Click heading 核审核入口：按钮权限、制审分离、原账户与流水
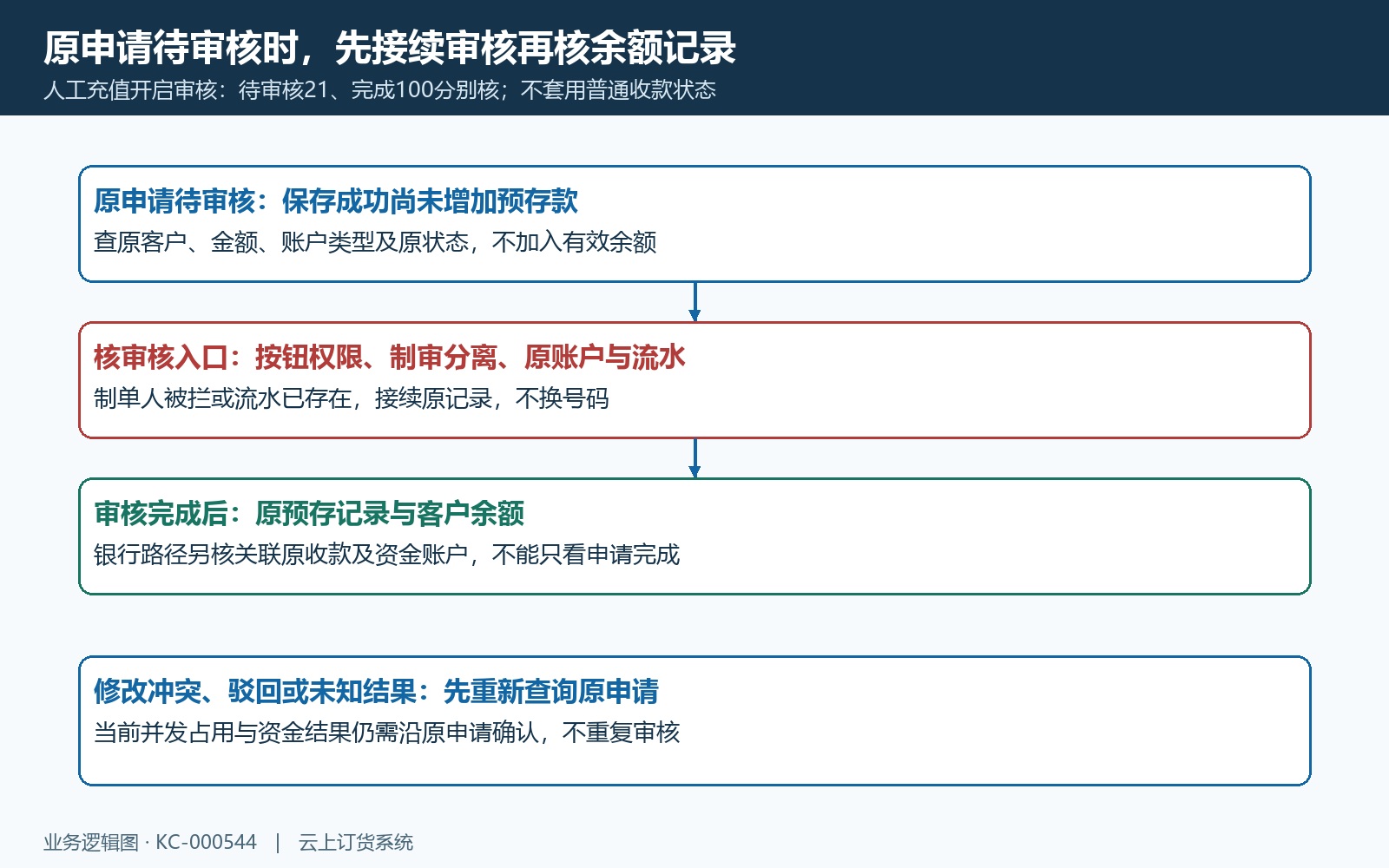The width and height of the screenshot is (1389, 868). 390,358
